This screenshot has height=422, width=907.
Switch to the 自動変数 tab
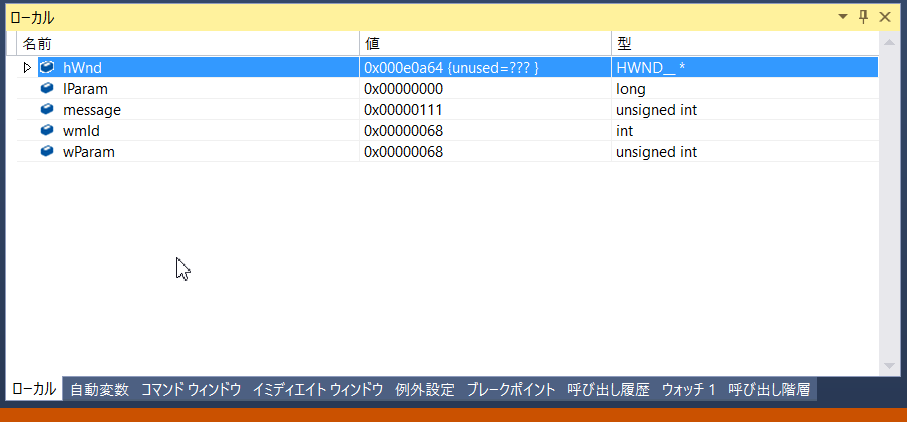pos(99,390)
